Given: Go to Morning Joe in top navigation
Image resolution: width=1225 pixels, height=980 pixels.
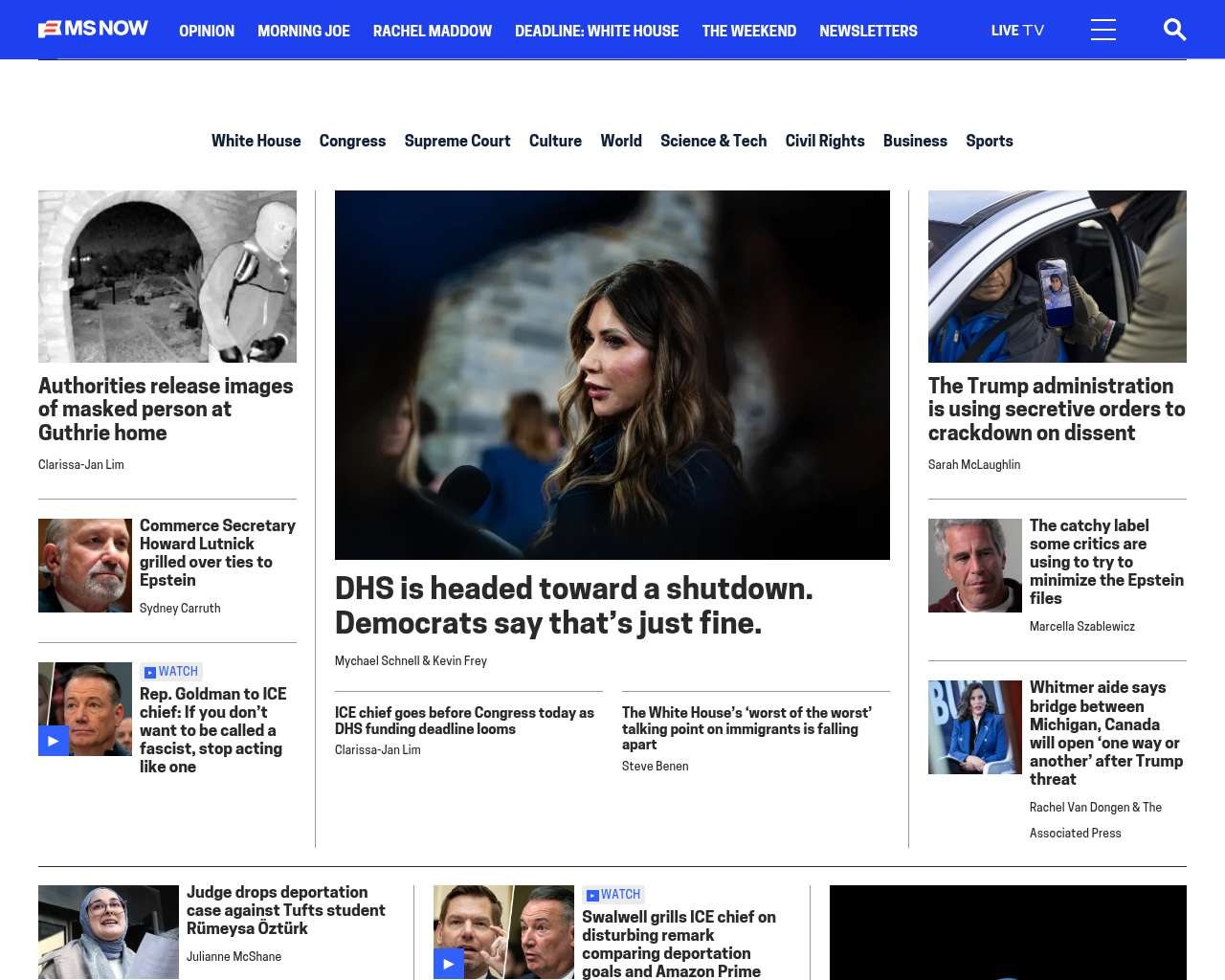Looking at the screenshot, I should pos(303,31).
